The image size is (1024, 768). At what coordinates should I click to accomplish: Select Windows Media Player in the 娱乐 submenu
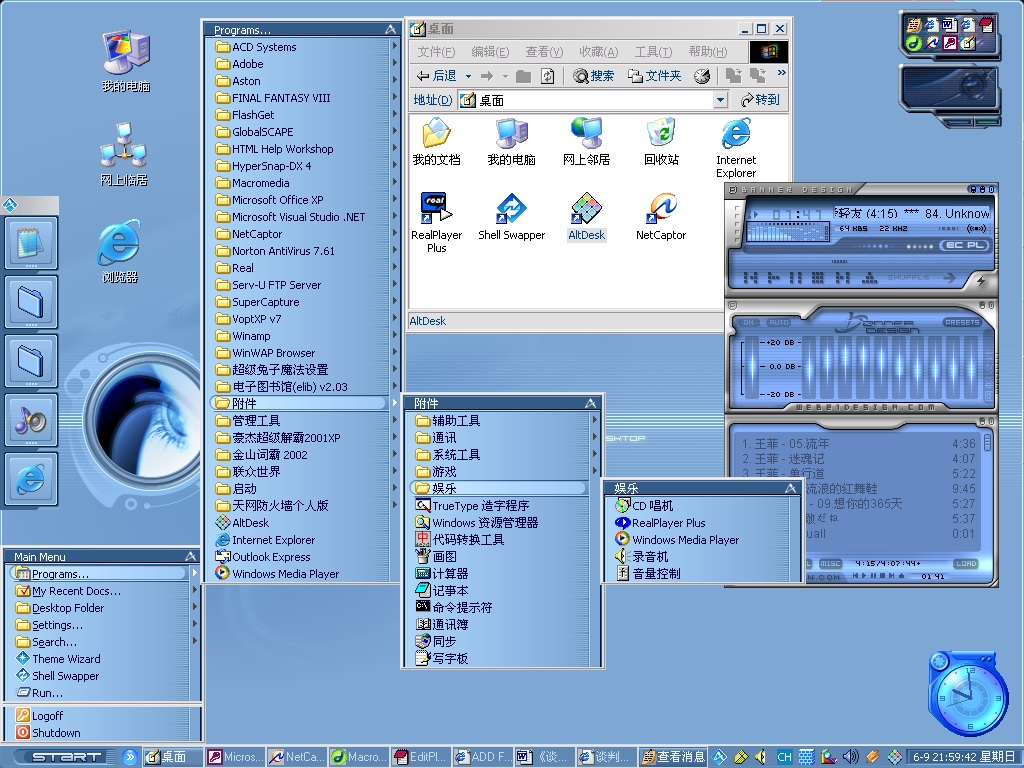tap(685, 540)
